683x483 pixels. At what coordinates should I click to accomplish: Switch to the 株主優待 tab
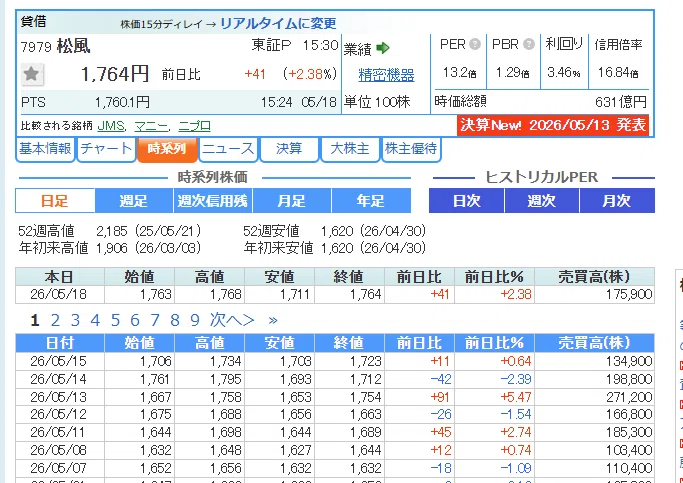411,149
